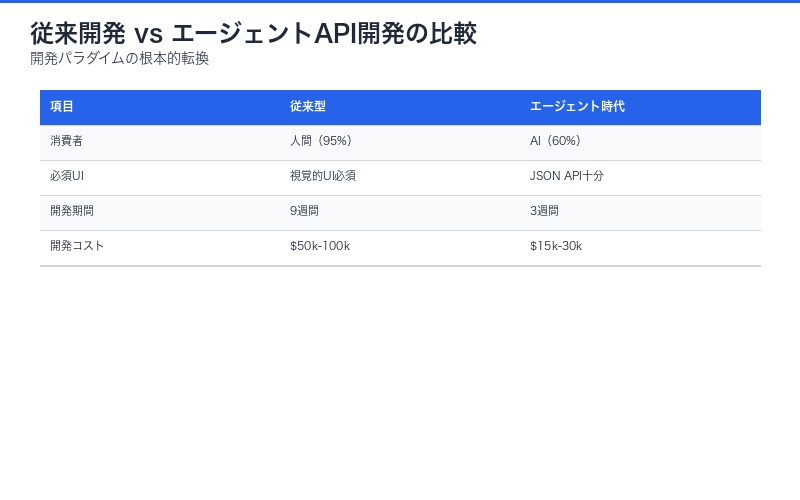Click the word vs in the title

148,34
